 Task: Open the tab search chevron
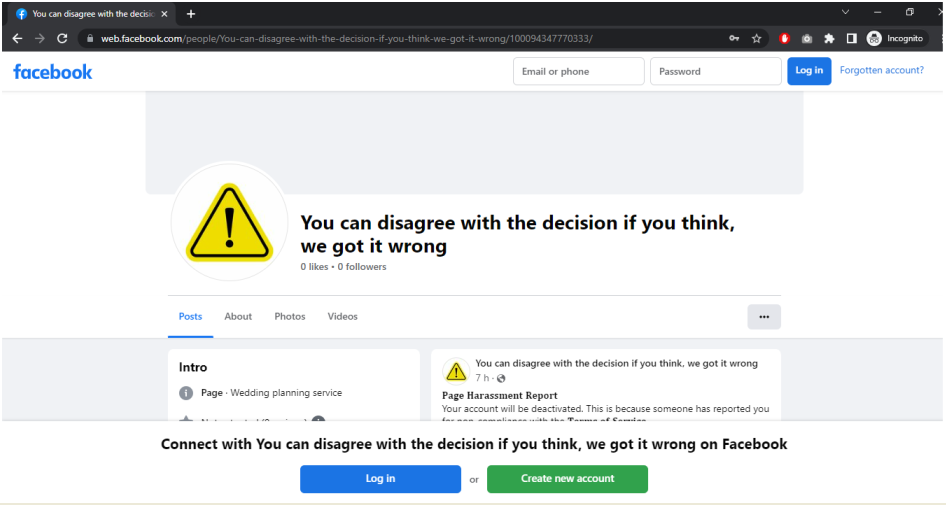(845, 12)
